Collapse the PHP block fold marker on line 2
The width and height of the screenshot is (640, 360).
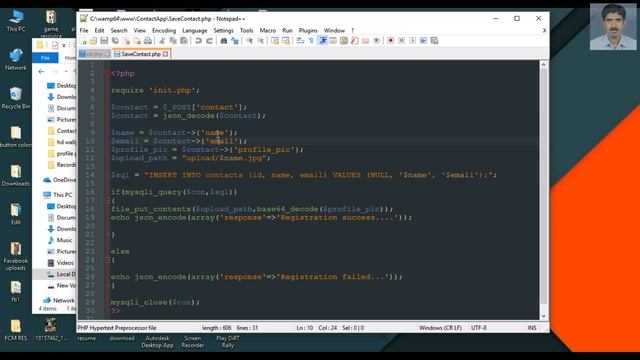pos(107,73)
